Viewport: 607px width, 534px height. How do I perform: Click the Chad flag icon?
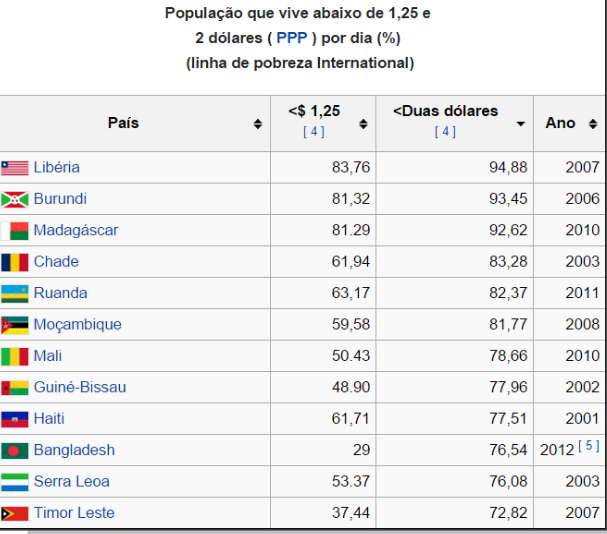click(15, 262)
